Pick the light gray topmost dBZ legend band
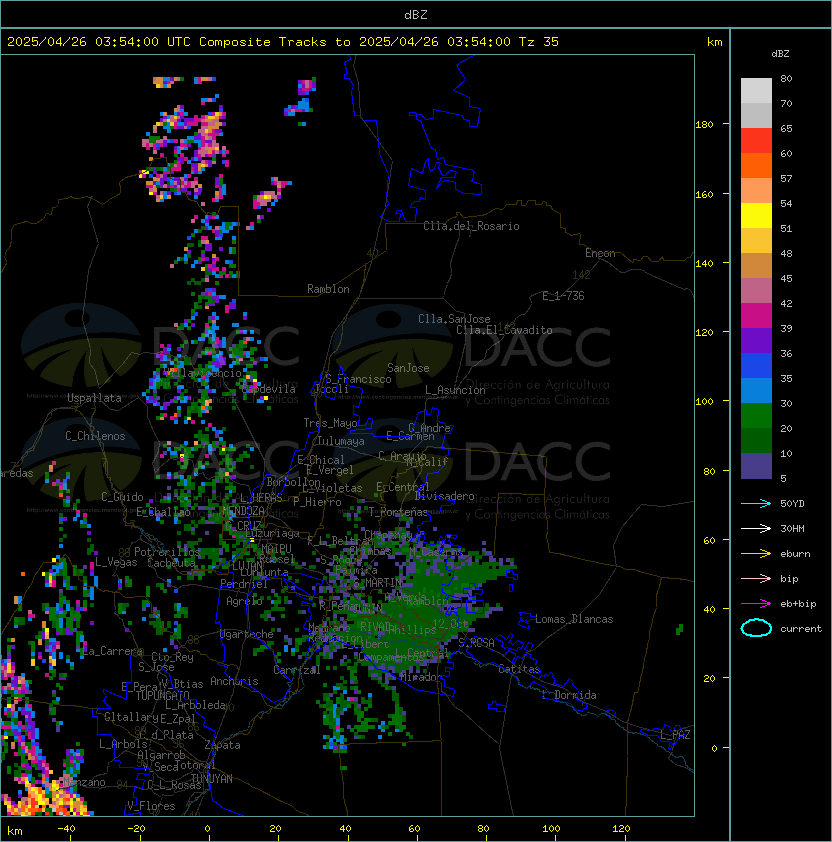This screenshot has width=832, height=842. 756,91
